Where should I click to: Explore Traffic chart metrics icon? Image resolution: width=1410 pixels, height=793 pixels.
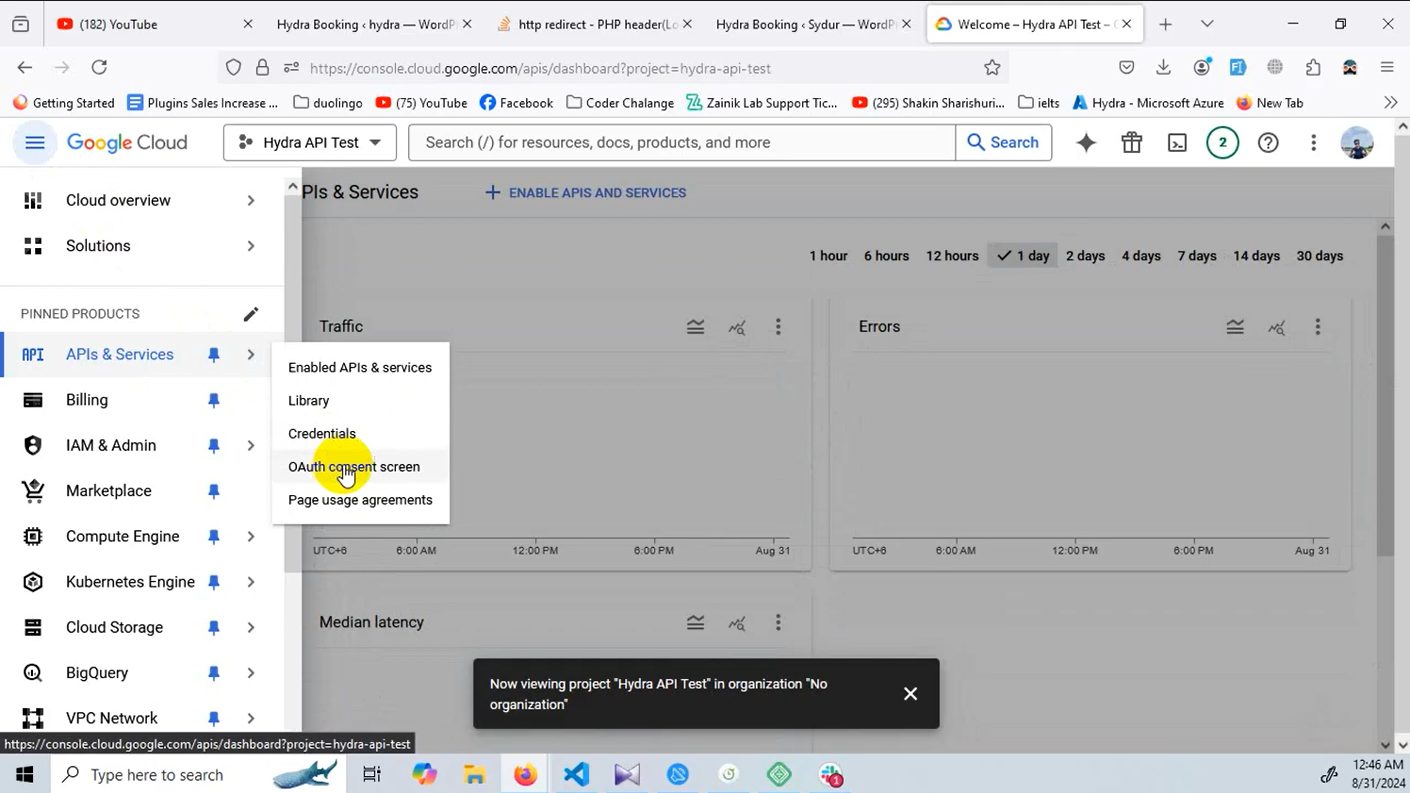click(x=737, y=327)
